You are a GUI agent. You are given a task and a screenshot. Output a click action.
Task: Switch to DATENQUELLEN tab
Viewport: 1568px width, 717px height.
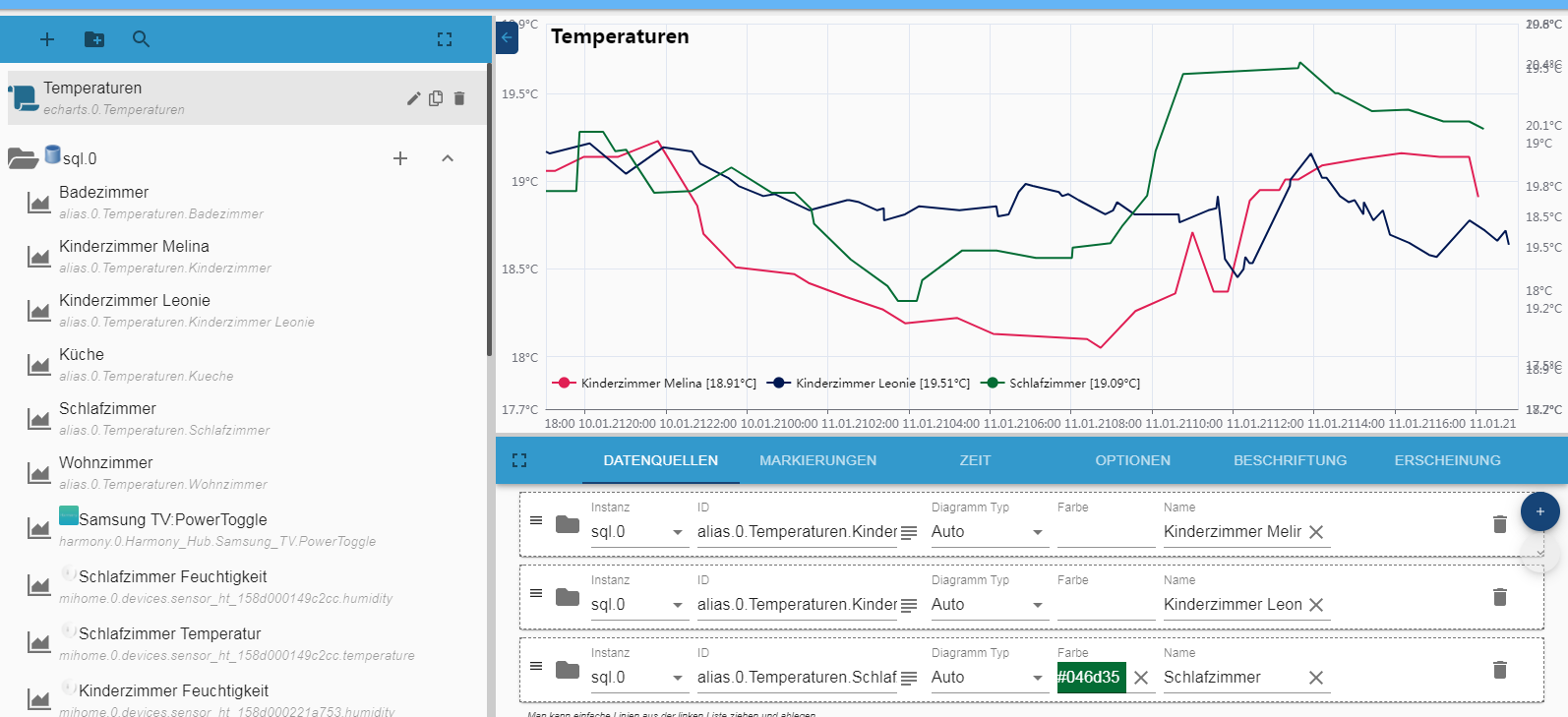[661, 460]
